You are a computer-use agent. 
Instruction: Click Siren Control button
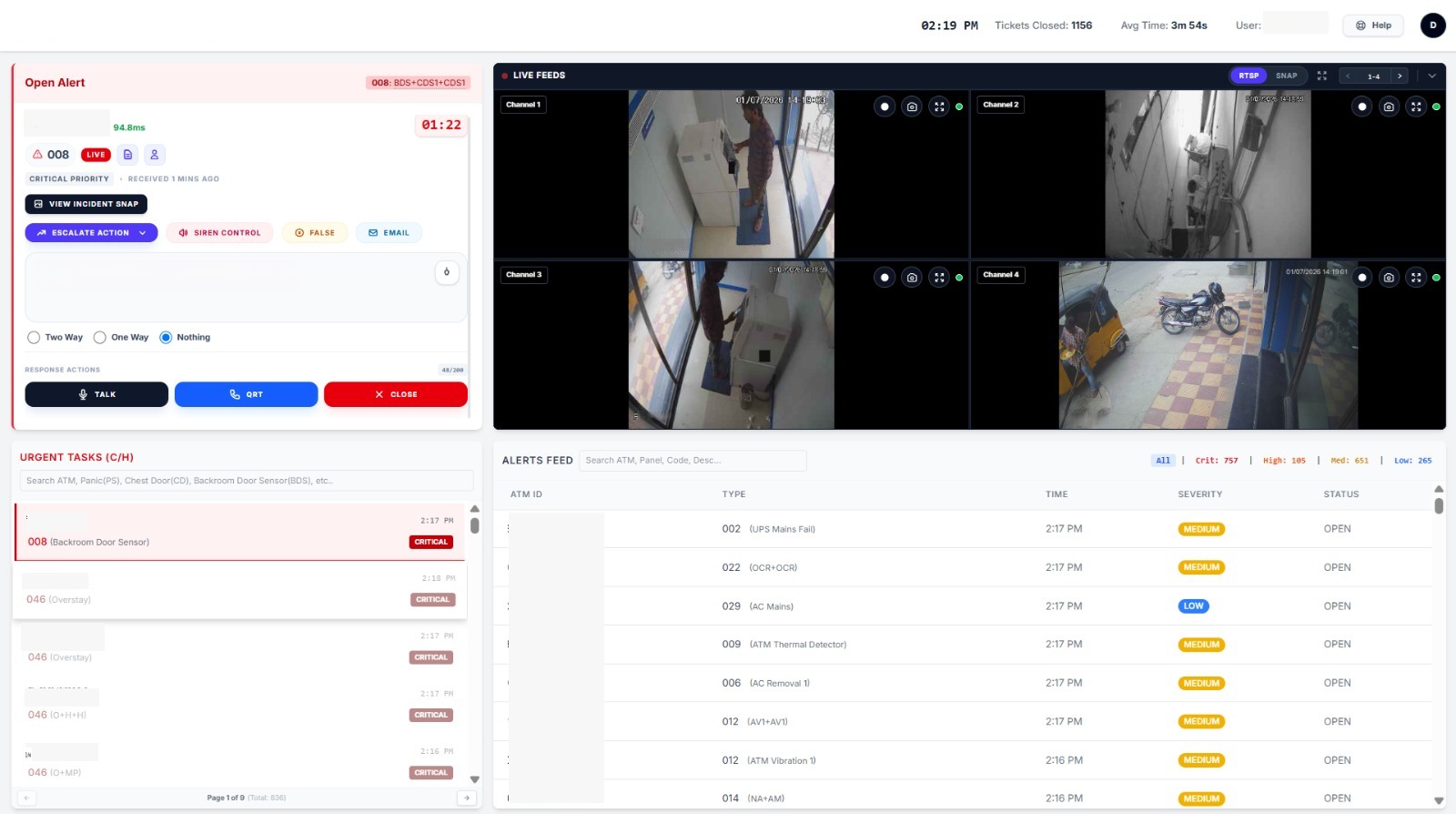point(219,233)
